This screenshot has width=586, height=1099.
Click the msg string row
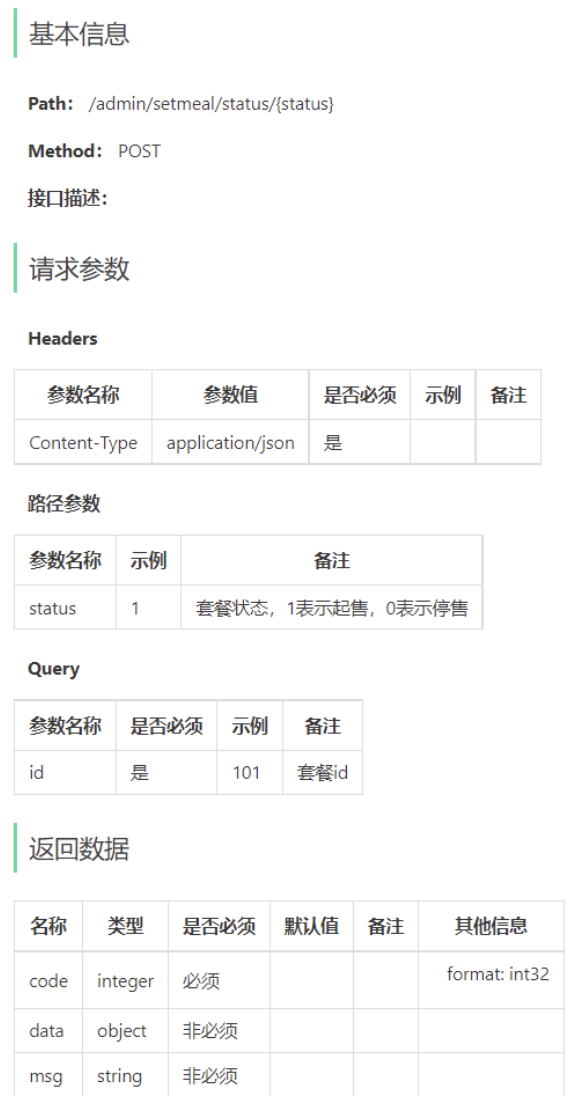coord(289,1075)
